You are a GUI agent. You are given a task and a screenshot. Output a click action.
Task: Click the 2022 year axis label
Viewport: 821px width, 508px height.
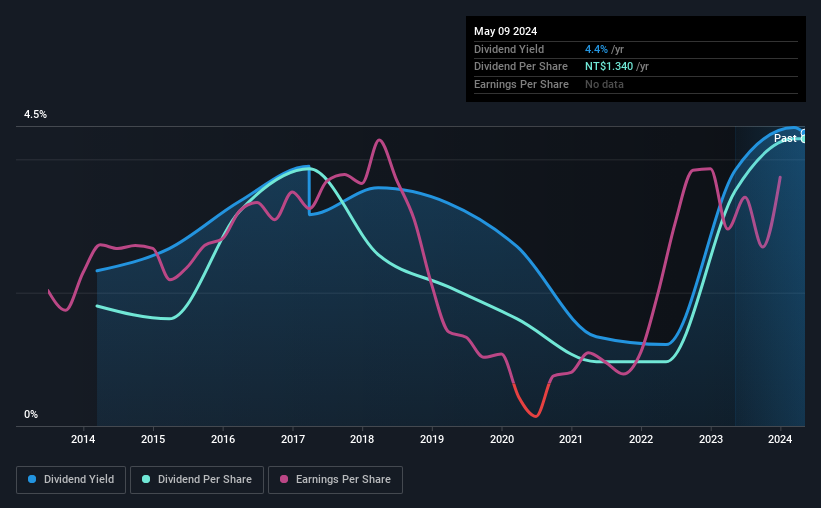641,439
